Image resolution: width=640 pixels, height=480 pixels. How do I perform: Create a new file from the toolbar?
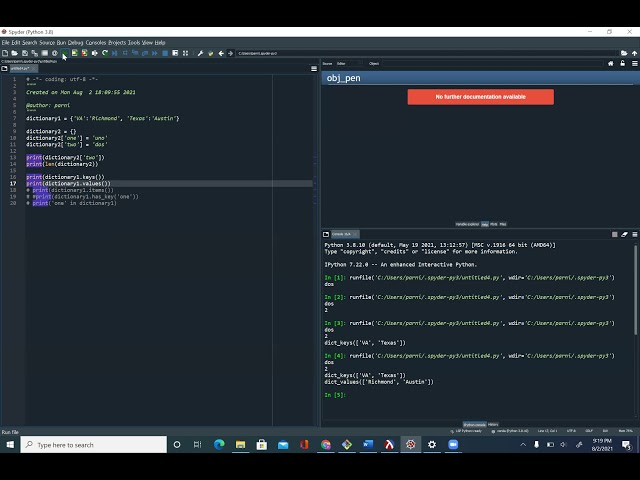[x=5, y=53]
